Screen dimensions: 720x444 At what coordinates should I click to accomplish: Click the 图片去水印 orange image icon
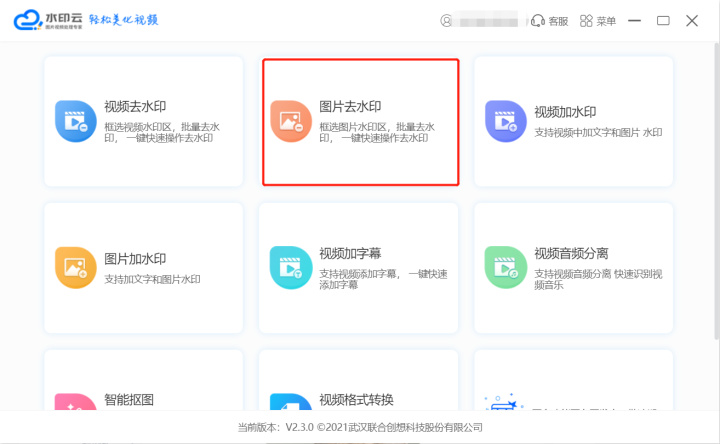291,121
